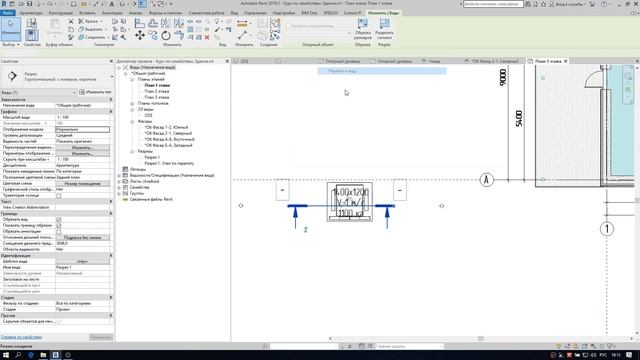This screenshot has height=360, width=640.
Task: Collapse the Identity Data properties group
Action: (111, 256)
